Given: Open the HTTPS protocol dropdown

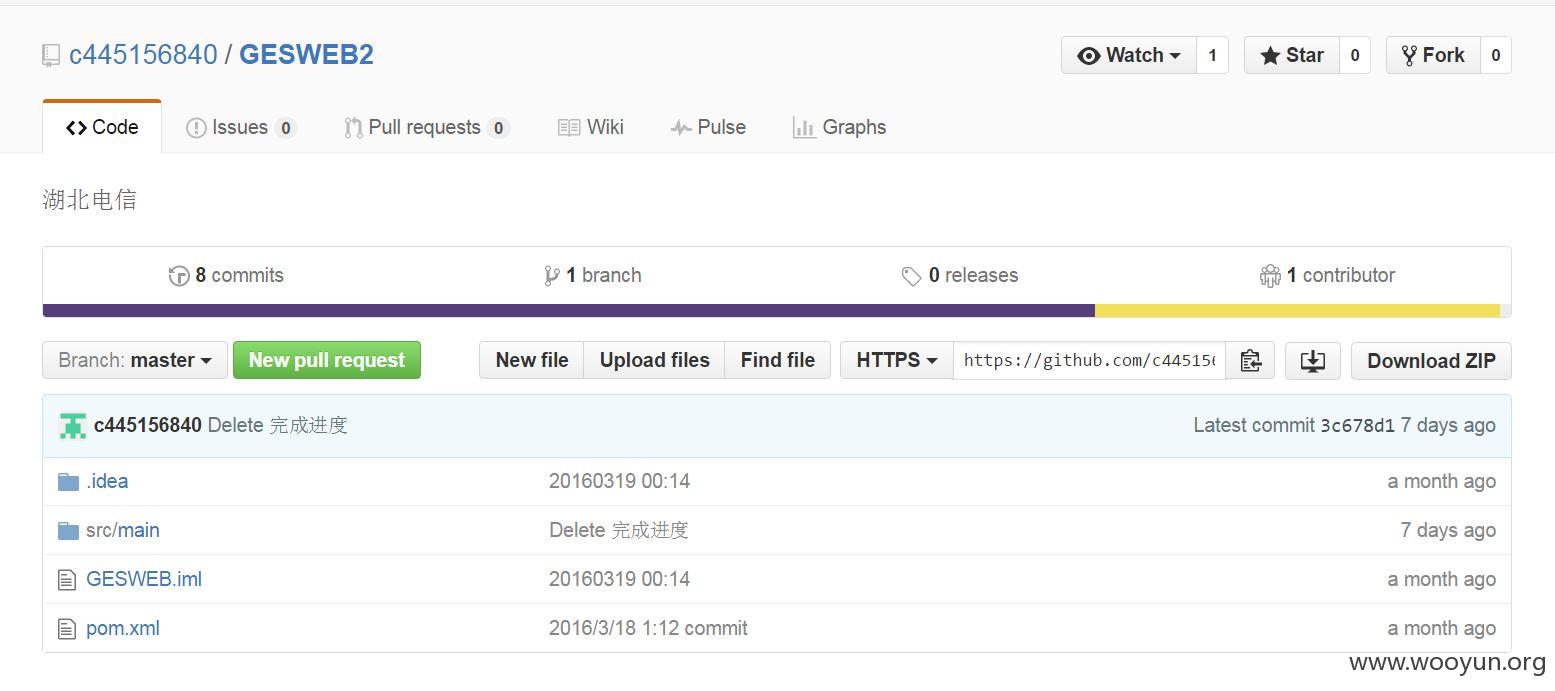Looking at the screenshot, I should (896, 361).
